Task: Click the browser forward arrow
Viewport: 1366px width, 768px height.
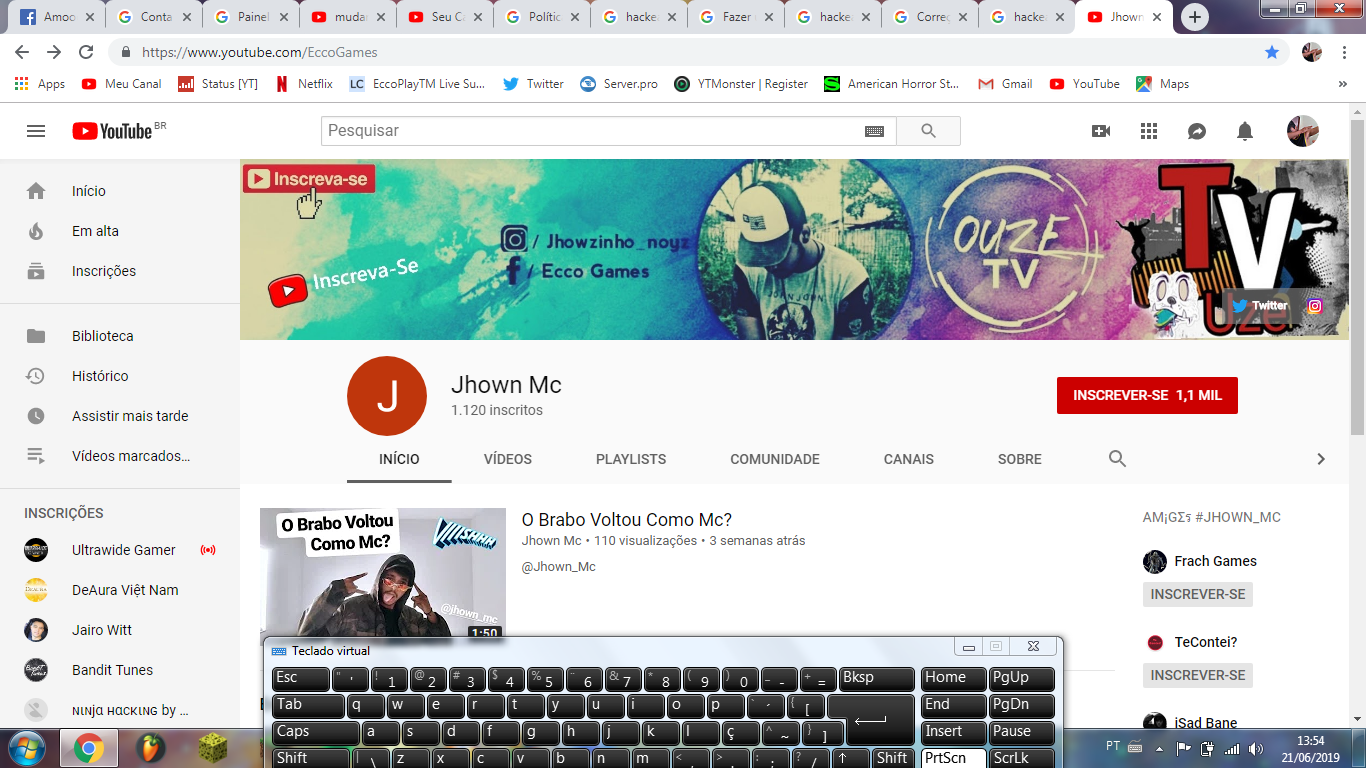Action: (x=54, y=52)
